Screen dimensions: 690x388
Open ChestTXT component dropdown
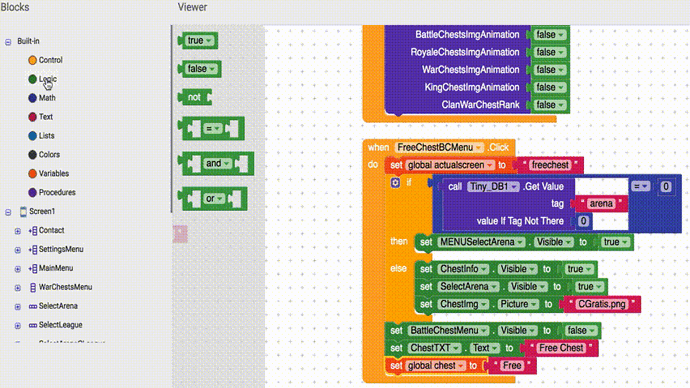(x=434, y=348)
